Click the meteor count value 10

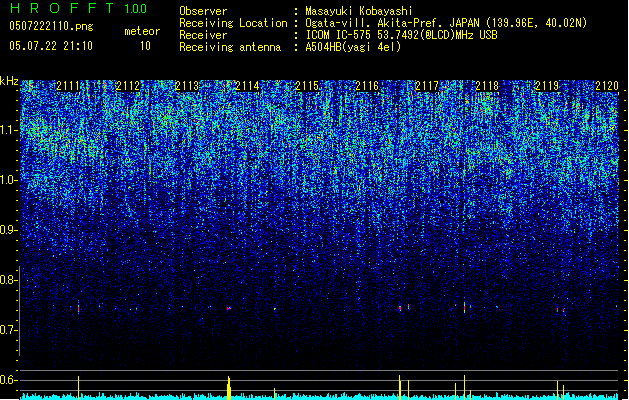coord(145,46)
